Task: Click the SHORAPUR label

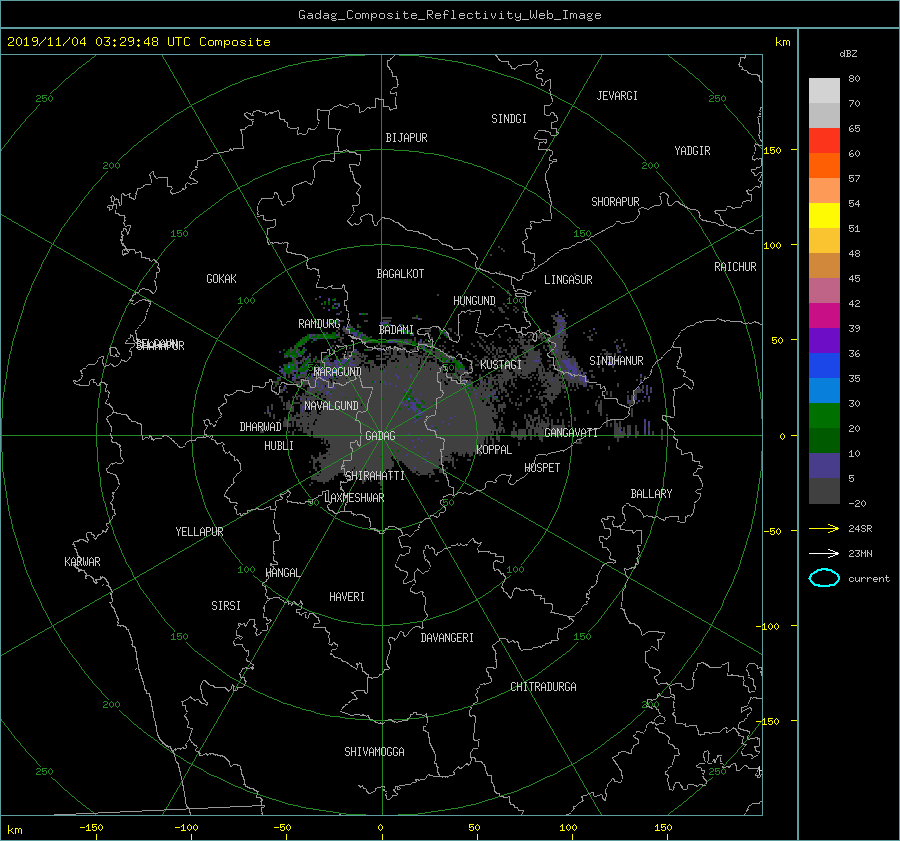Action: 615,202
